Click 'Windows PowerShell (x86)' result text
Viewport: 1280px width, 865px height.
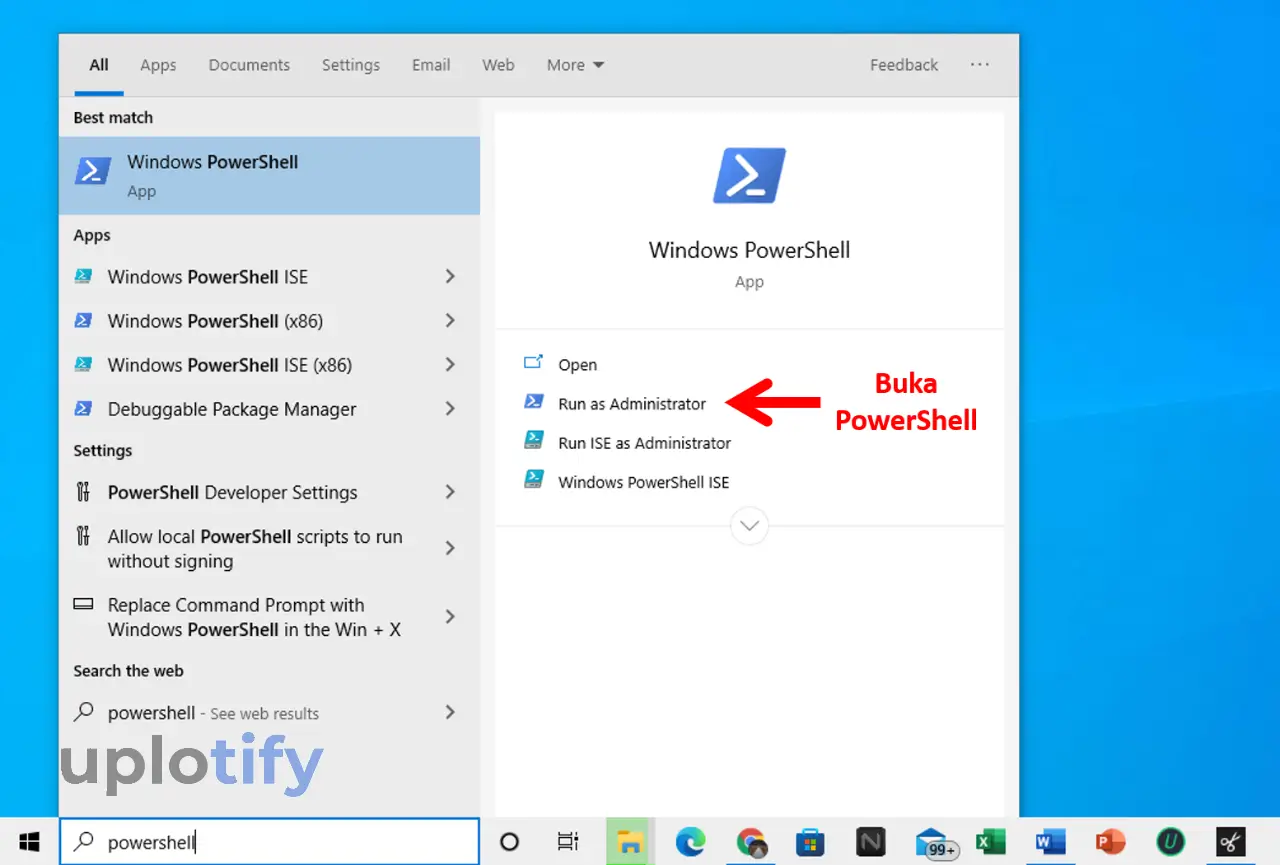(x=215, y=321)
